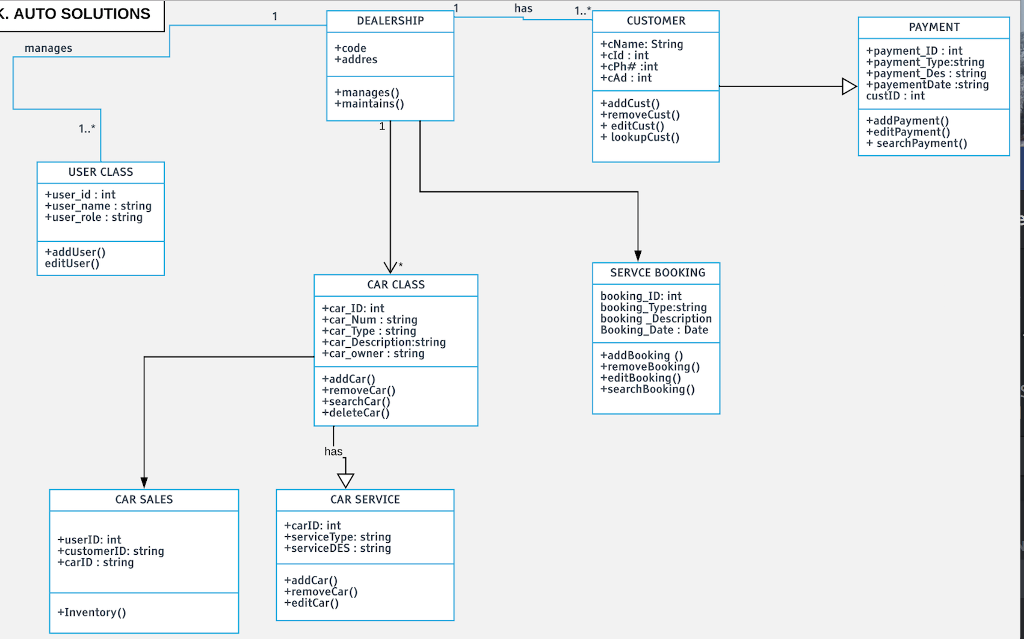Viewport: 1024px width, 639px height.
Task: Select the +searchPayment() operation in PAYMENT
Action: coord(918,143)
